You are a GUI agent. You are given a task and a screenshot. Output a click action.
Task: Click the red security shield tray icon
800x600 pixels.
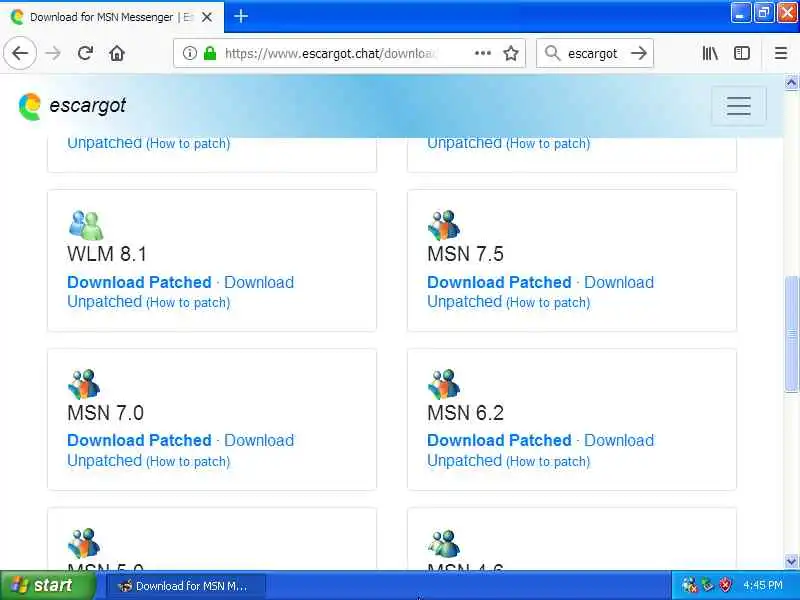[725, 585]
